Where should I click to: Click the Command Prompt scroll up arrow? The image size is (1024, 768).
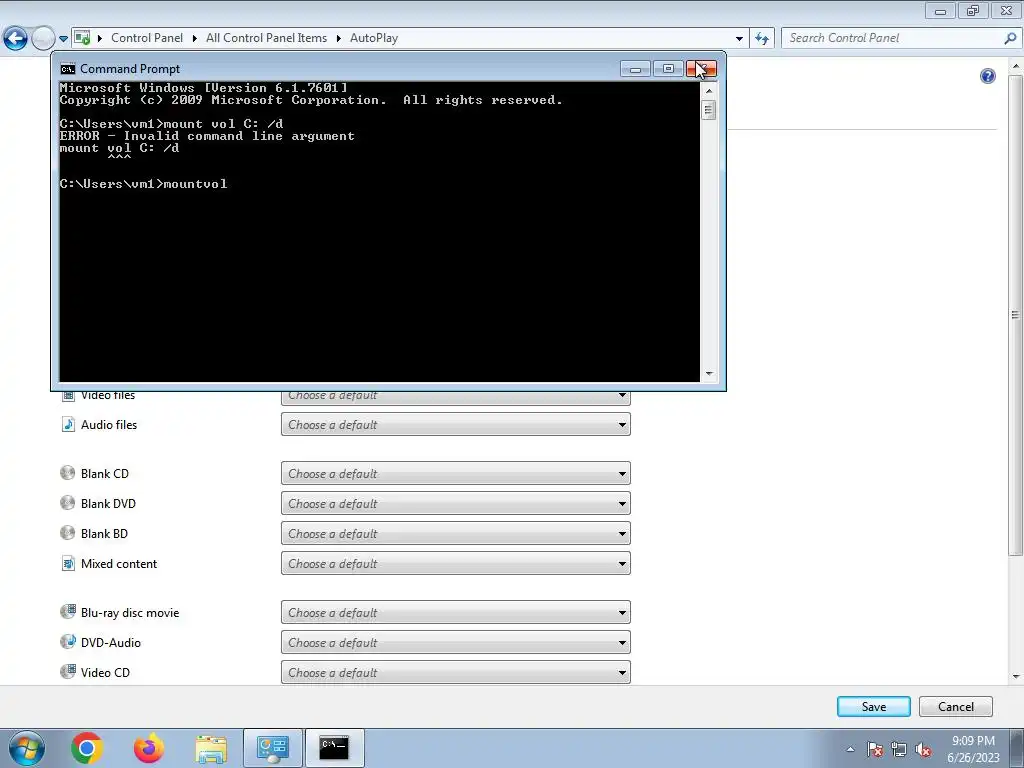[x=709, y=91]
